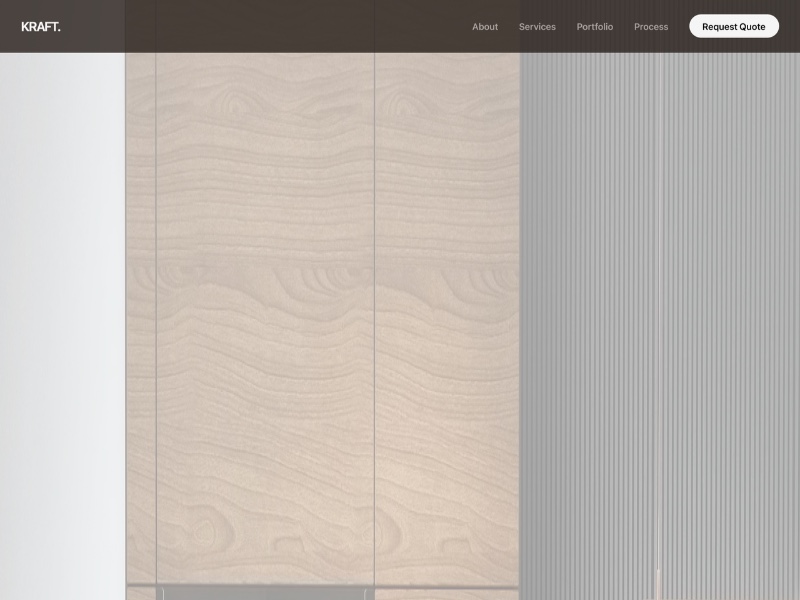This screenshot has width=800, height=600.
Task: Navigate to the Process section
Action: click(x=651, y=27)
